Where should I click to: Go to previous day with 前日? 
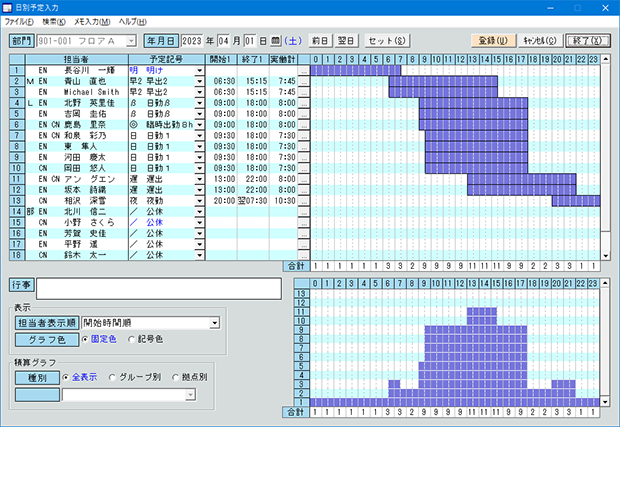click(320, 41)
